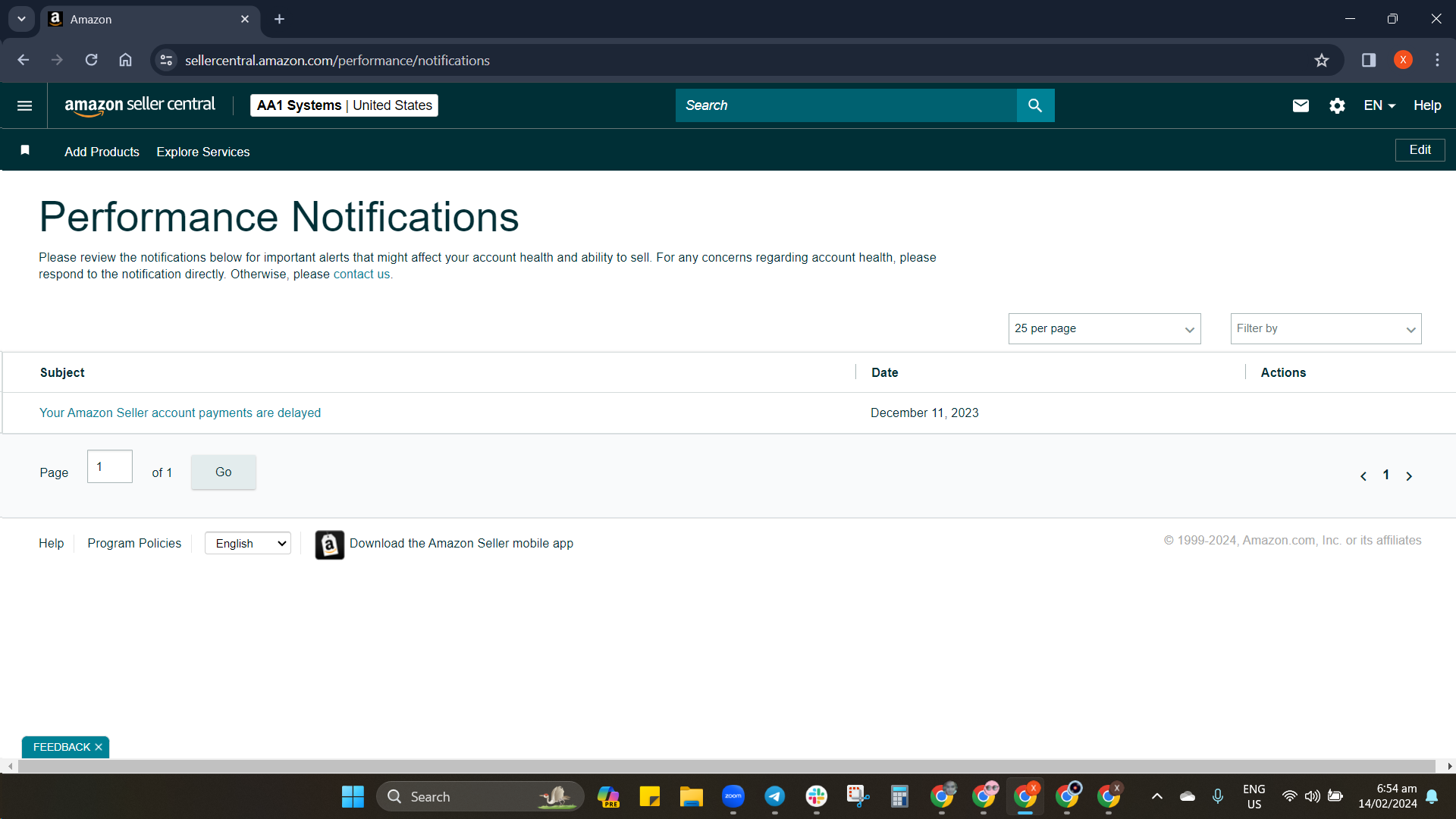Bookmark this page with the star icon
1456x819 pixels.
click(x=1322, y=61)
